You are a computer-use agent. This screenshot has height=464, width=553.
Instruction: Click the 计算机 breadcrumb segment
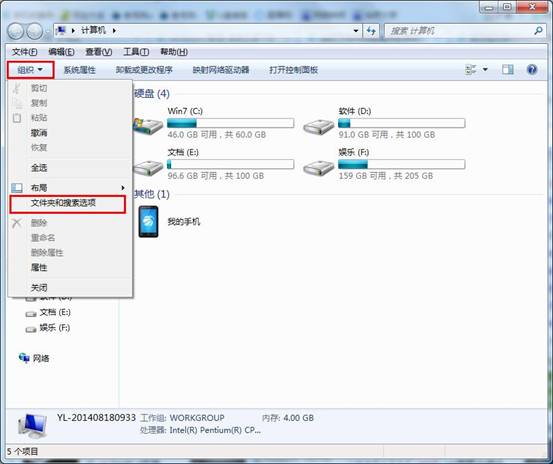93,30
